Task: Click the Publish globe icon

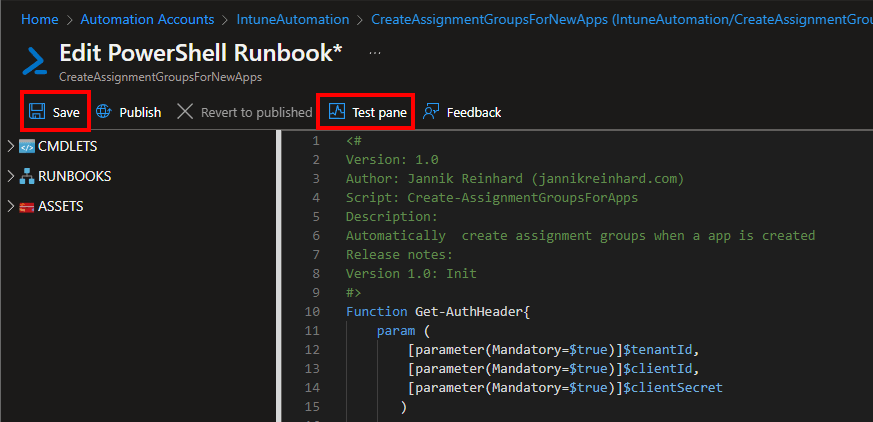Action: [x=104, y=112]
